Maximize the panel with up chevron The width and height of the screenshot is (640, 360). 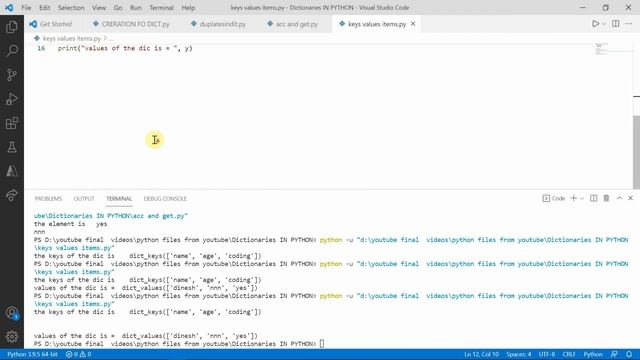point(619,198)
